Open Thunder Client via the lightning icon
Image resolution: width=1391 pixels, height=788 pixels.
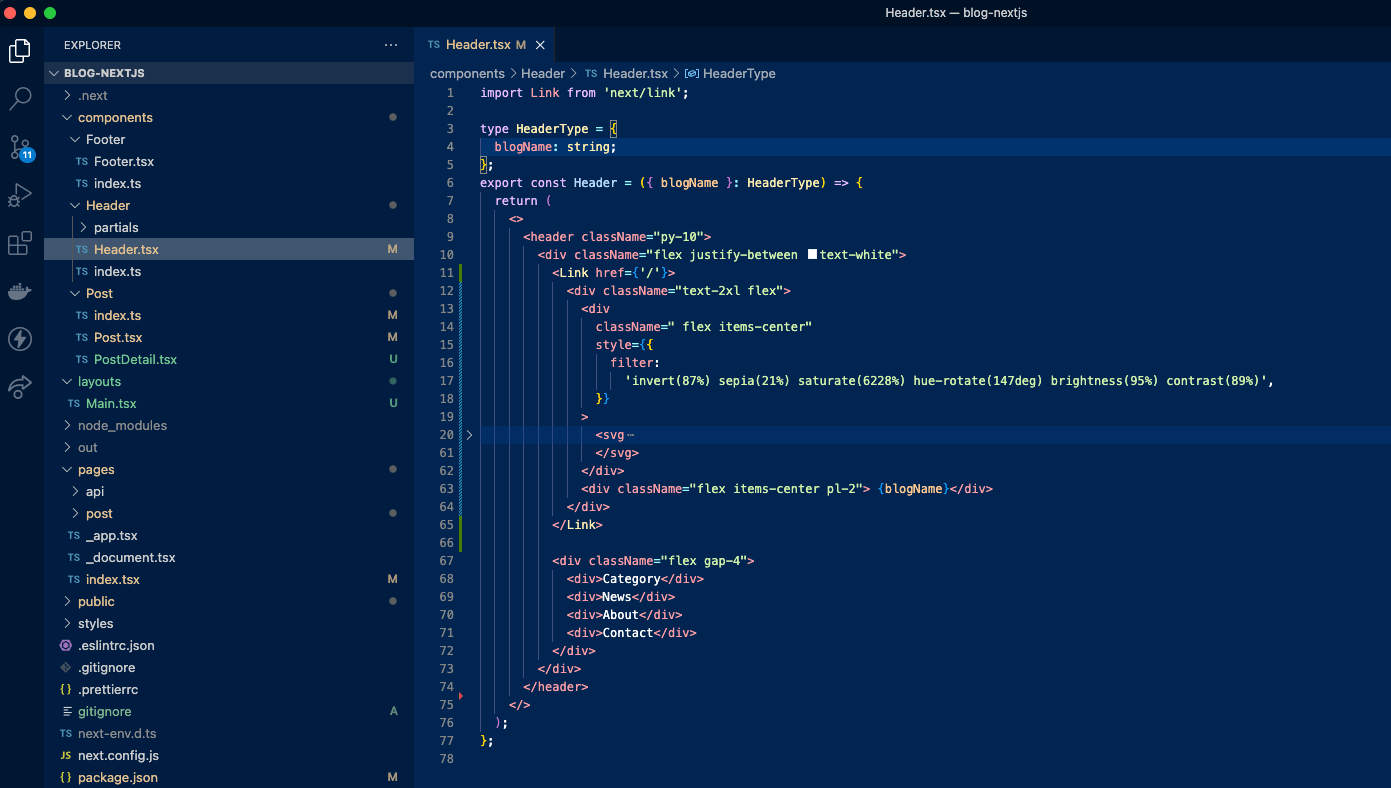(x=20, y=339)
